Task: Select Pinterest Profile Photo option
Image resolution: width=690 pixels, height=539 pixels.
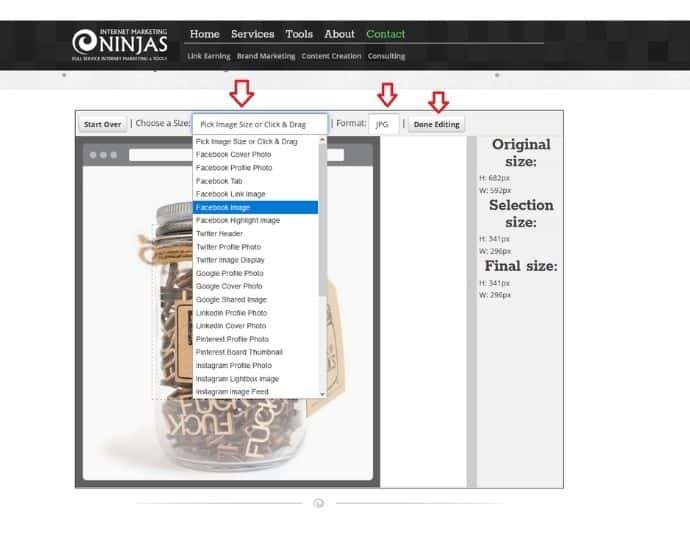Action: (255, 339)
